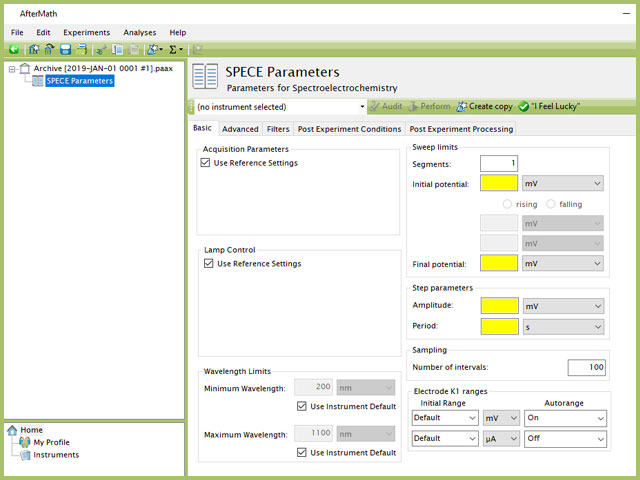640x480 pixels.
Task: Select the Basic tab
Action: click(202, 128)
